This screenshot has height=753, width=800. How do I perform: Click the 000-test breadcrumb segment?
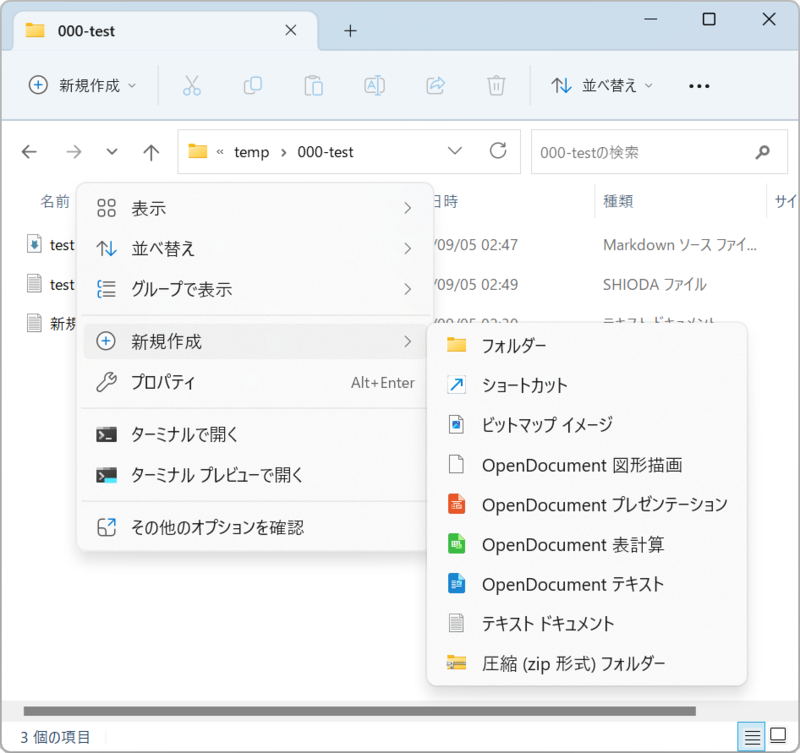326,152
